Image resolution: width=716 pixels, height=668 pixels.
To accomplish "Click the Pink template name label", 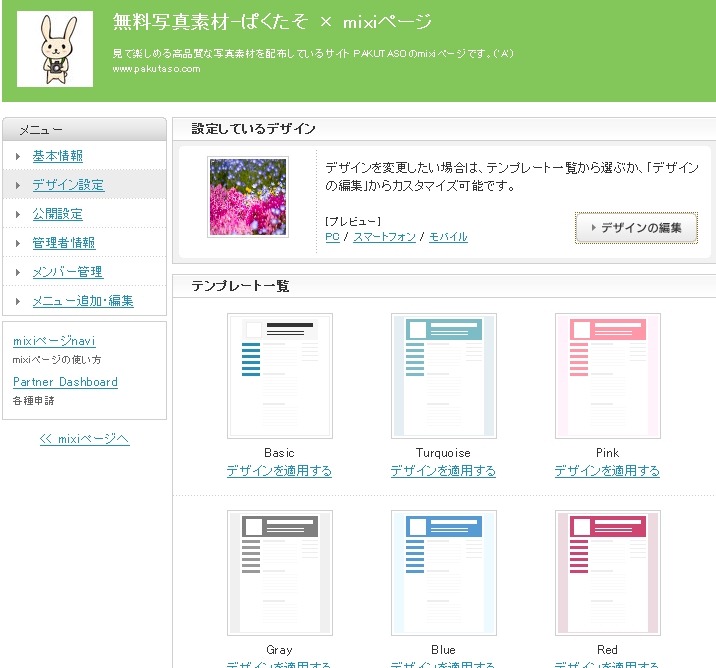I will [x=607, y=453].
